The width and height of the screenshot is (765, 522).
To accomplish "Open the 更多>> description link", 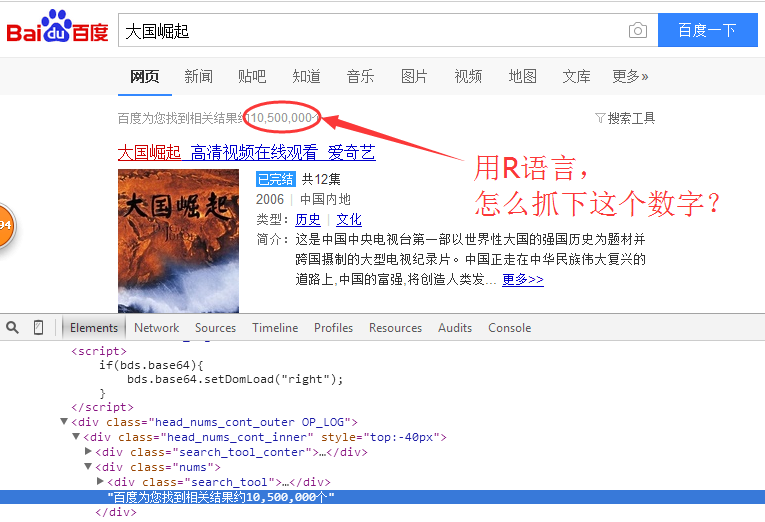I will (x=523, y=279).
